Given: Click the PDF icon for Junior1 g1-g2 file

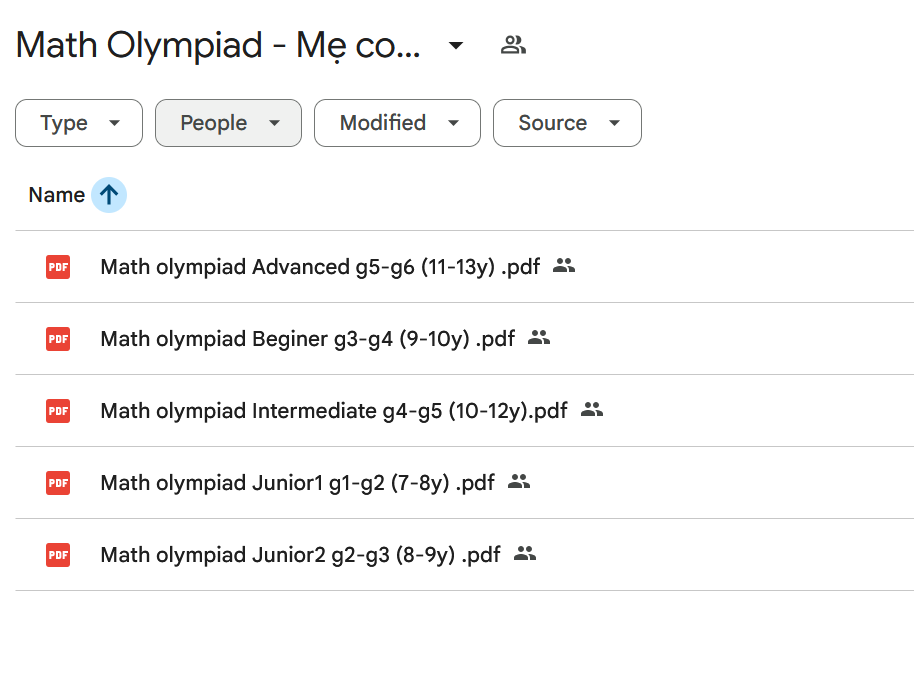Looking at the screenshot, I should 58,483.
